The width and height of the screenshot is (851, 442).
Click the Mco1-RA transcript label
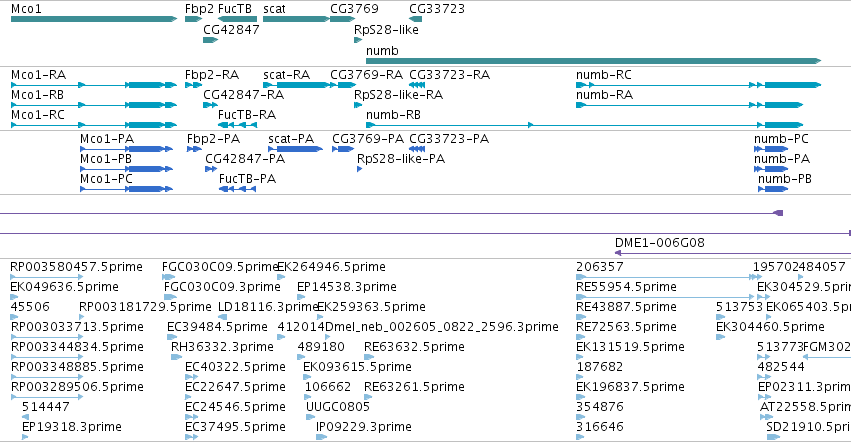click(39, 74)
